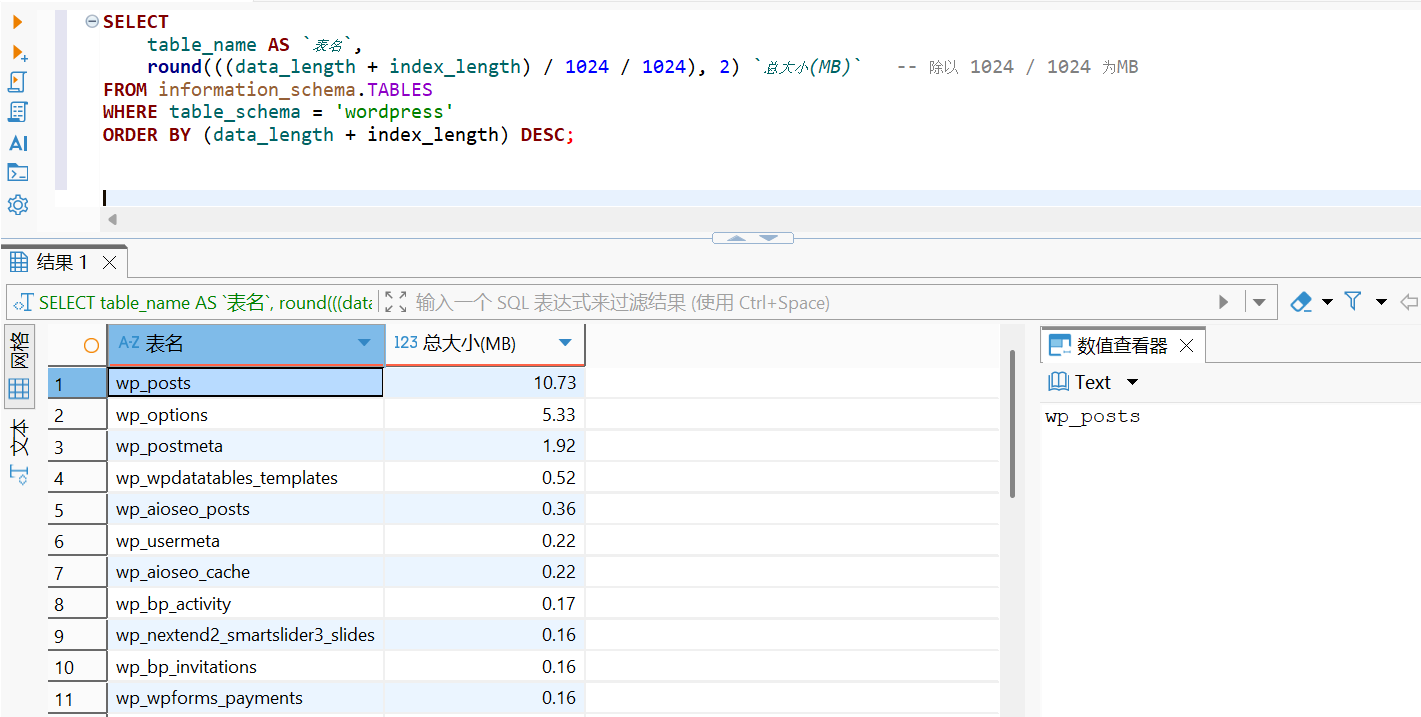
Task: Clear filters with the eraser icon
Action: [x=1301, y=301]
